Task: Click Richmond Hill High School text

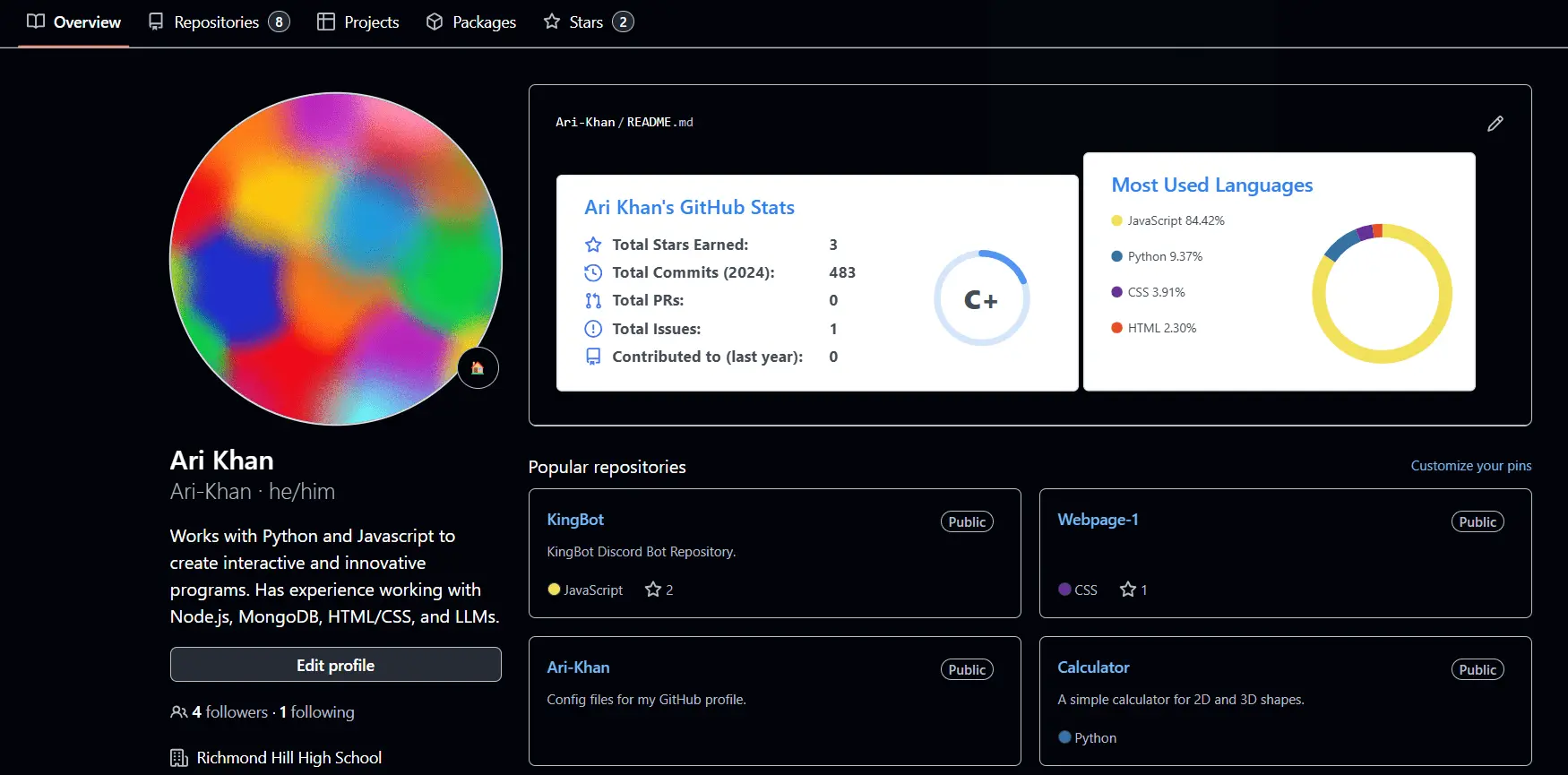Action: pos(289,758)
